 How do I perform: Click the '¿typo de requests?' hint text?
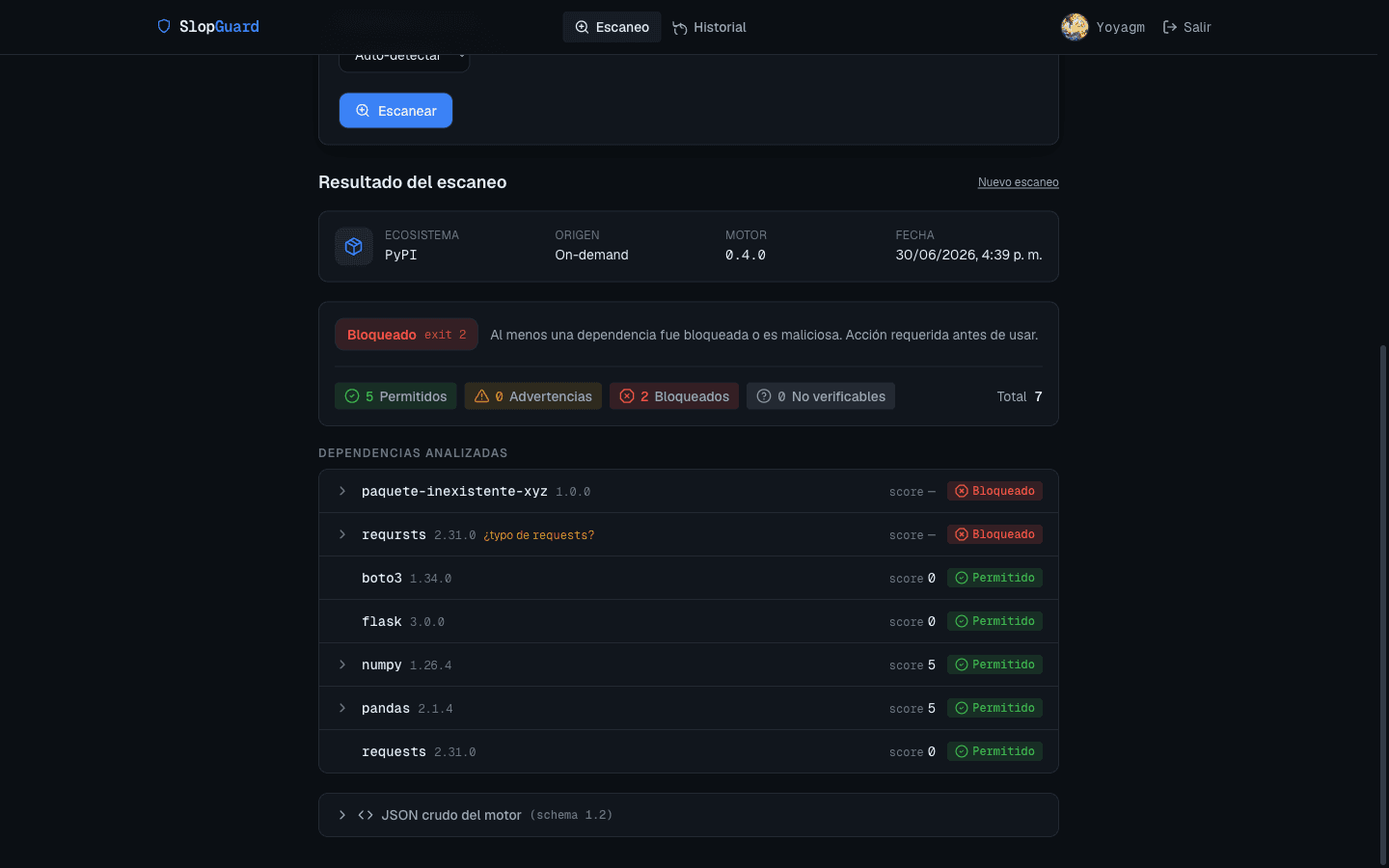(538, 535)
